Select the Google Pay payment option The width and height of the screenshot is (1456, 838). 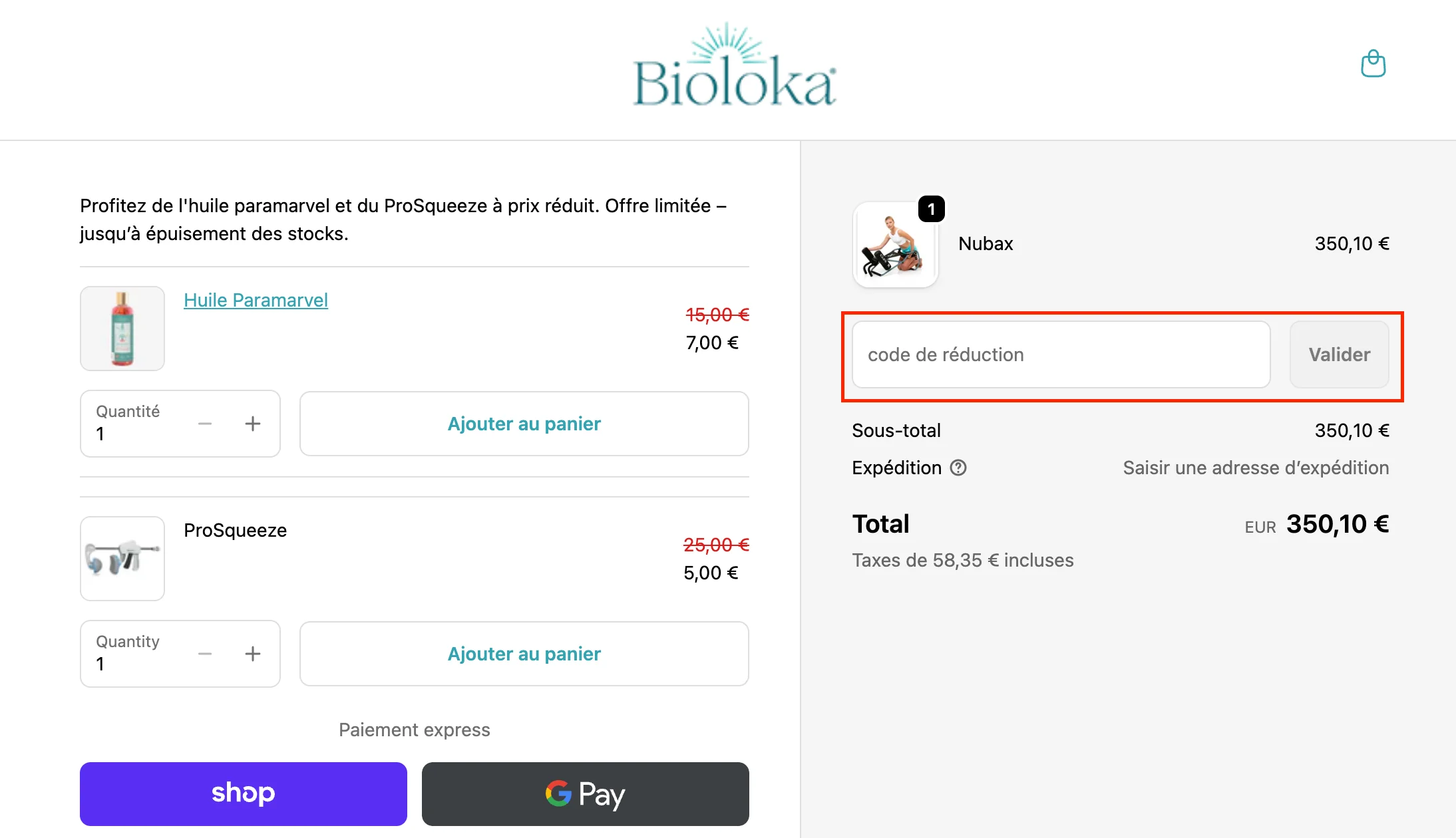point(585,793)
